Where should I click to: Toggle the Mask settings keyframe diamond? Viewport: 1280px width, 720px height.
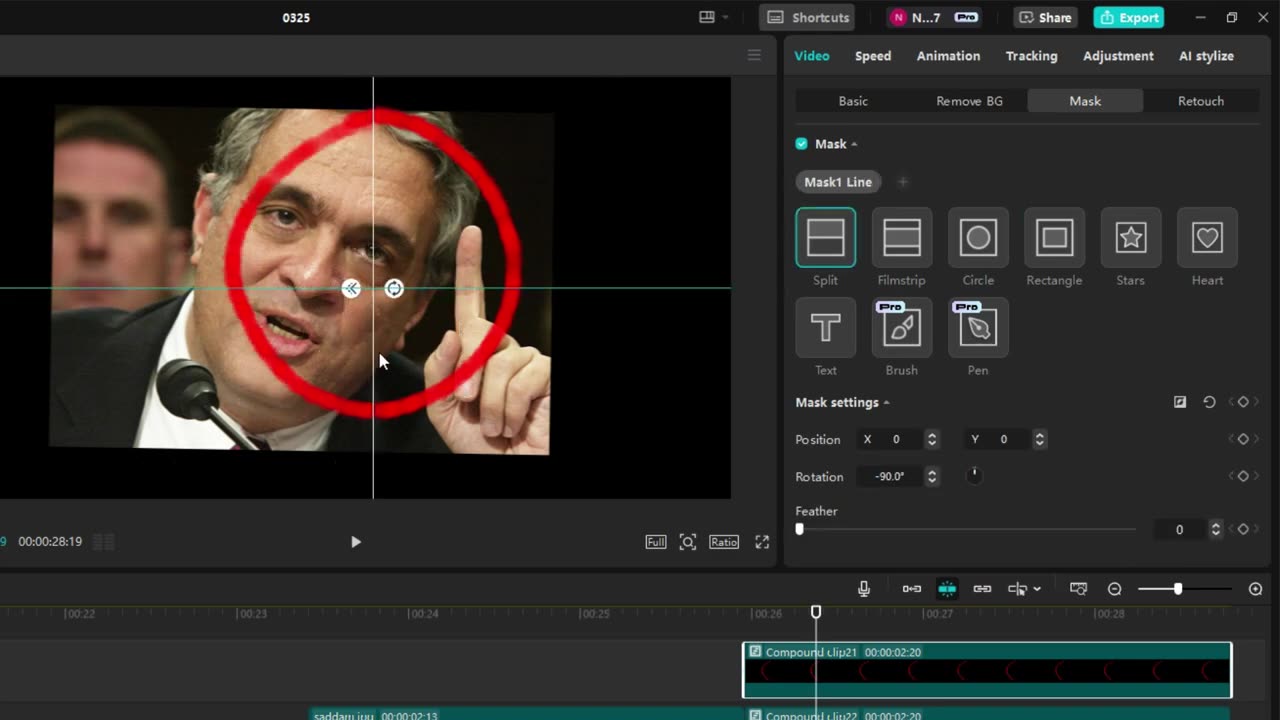tap(1243, 402)
